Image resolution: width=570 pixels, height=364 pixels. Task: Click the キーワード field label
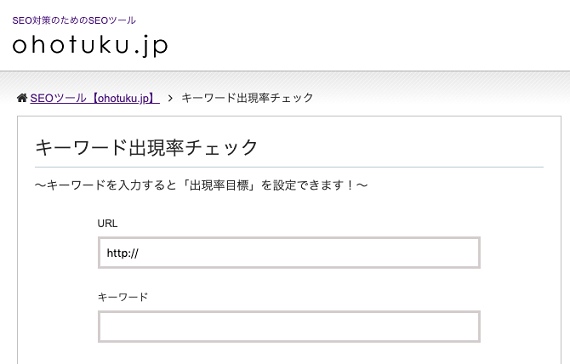[x=123, y=297]
